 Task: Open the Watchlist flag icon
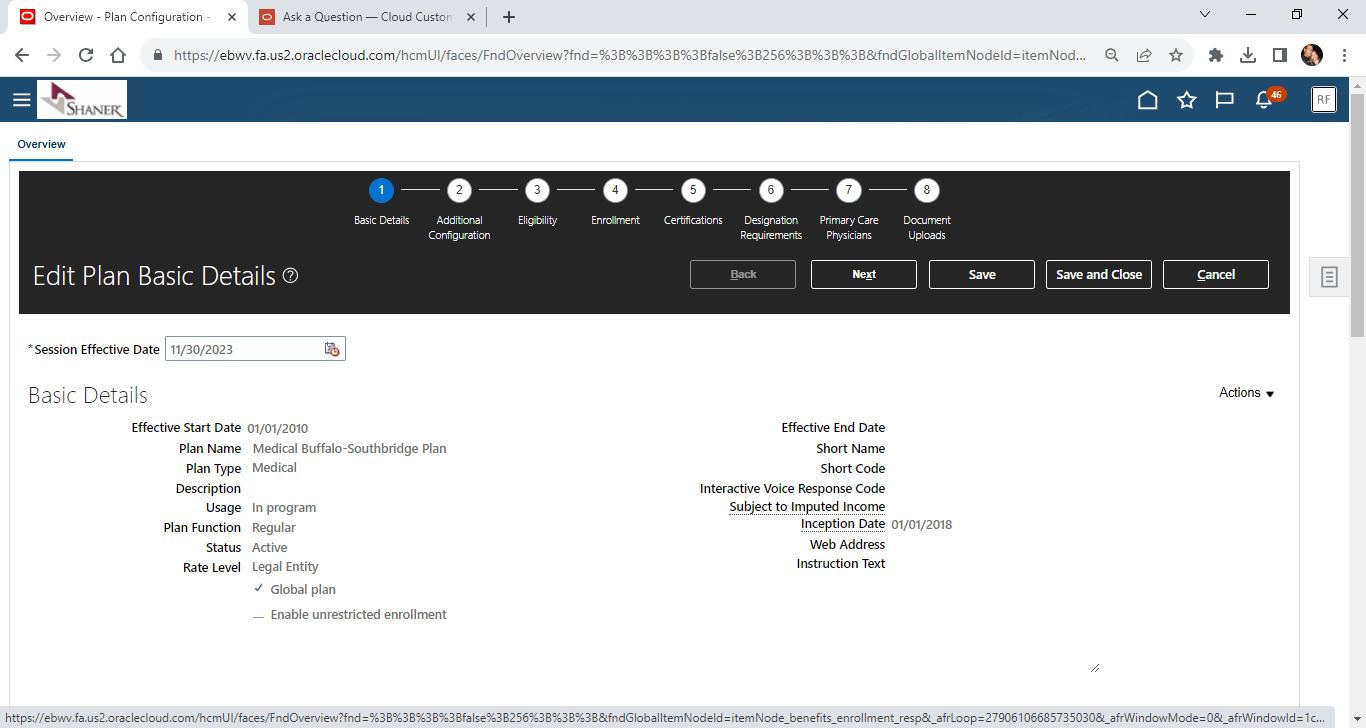point(1224,100)
